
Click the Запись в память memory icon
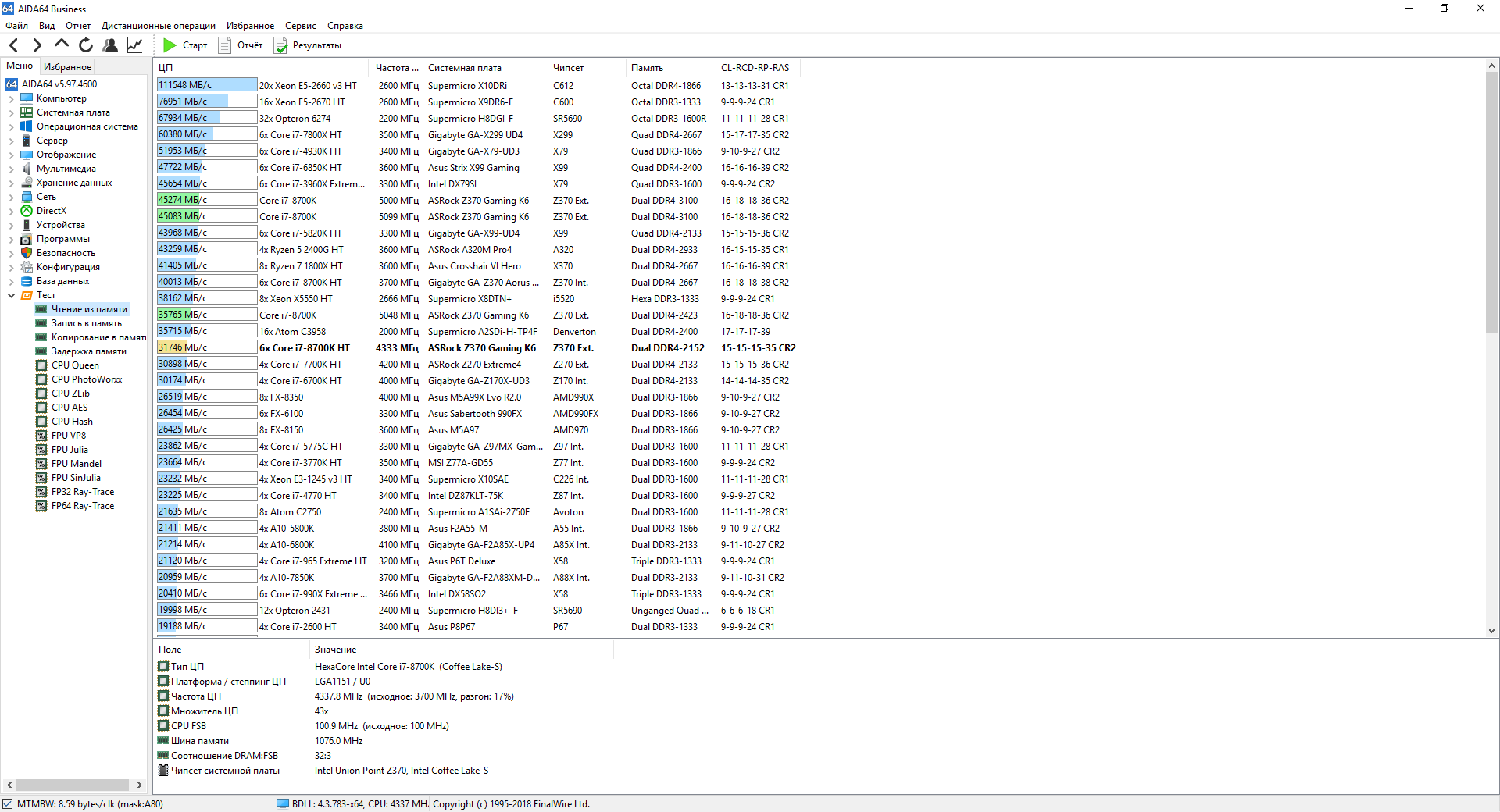[x=41, y=323]
